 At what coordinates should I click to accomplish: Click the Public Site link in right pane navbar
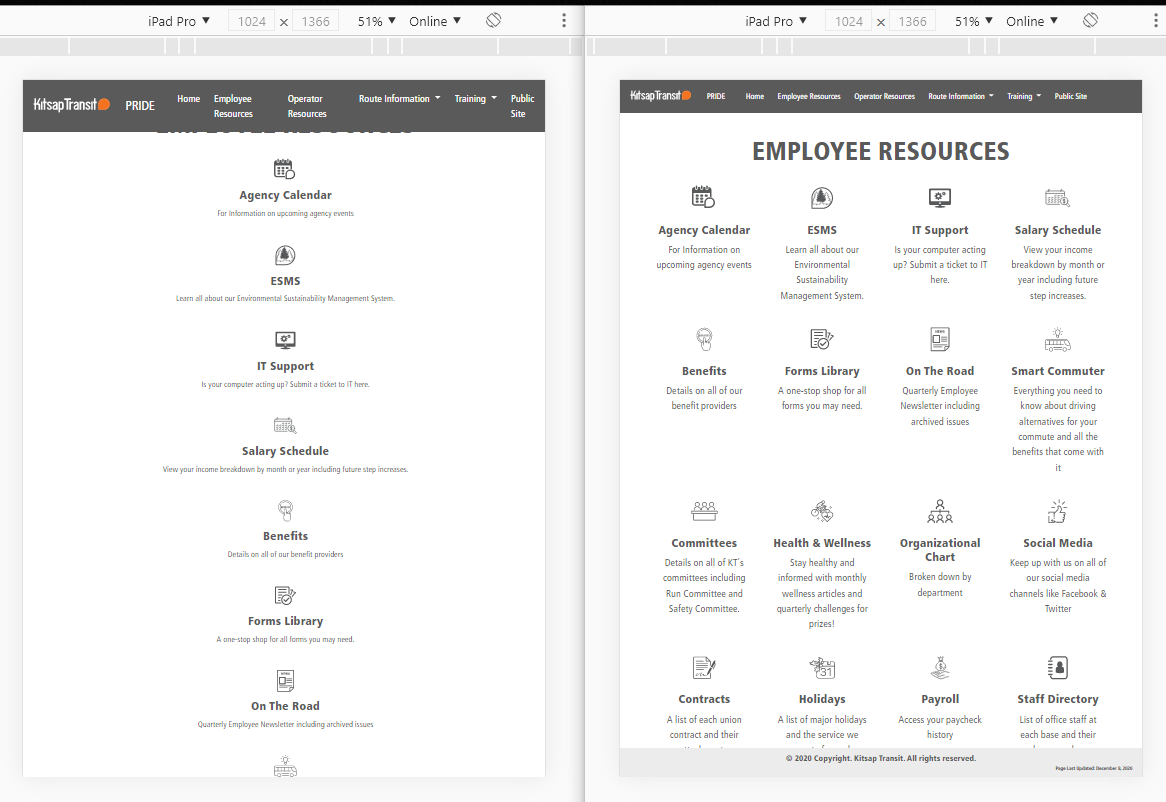click(x=1070, y=97)
